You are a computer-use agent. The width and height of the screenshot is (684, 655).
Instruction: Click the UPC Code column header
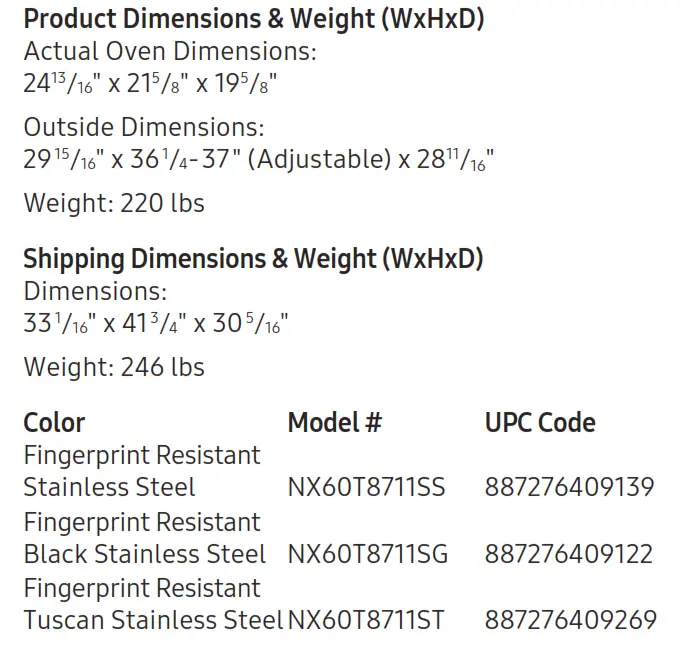pyautogui.click(x=540, y=423)
